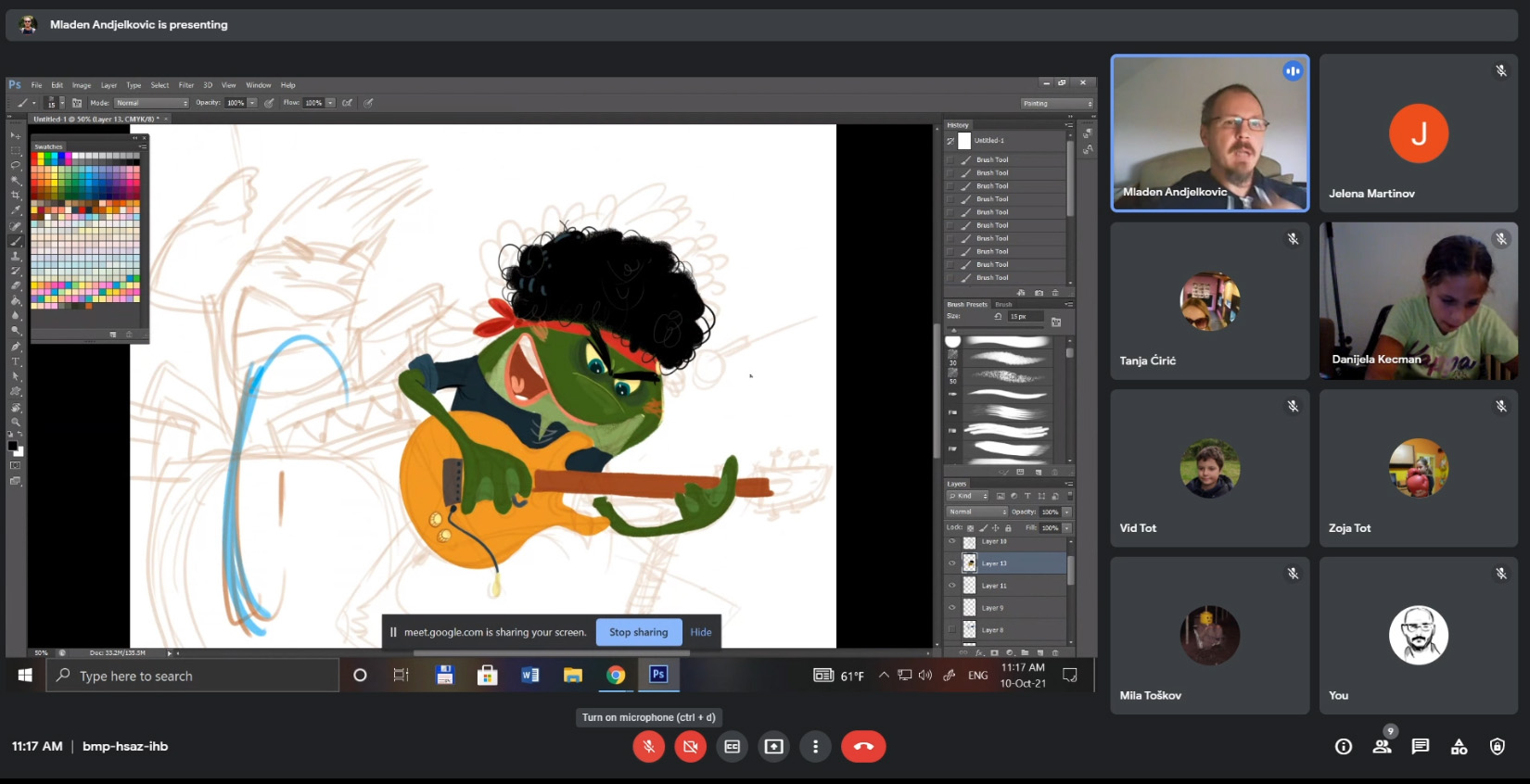The width and height of the screenshot is (1530, 784).
Task: Add layer mask in Layers panel
Action: click(994, 652)
